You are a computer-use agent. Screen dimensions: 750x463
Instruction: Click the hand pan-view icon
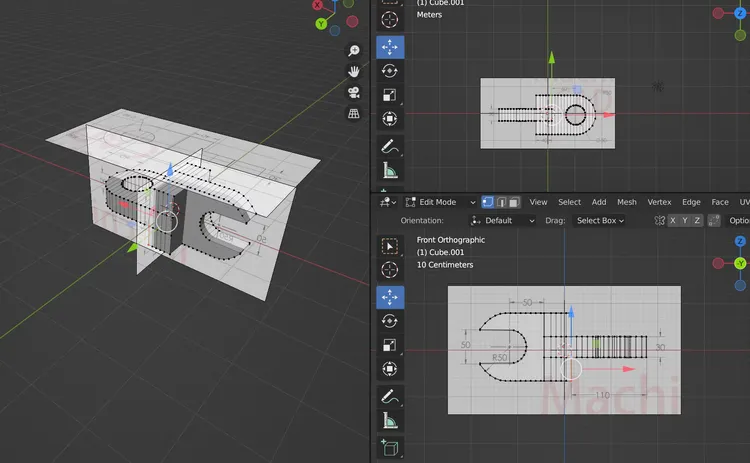[x=353, y=71]
